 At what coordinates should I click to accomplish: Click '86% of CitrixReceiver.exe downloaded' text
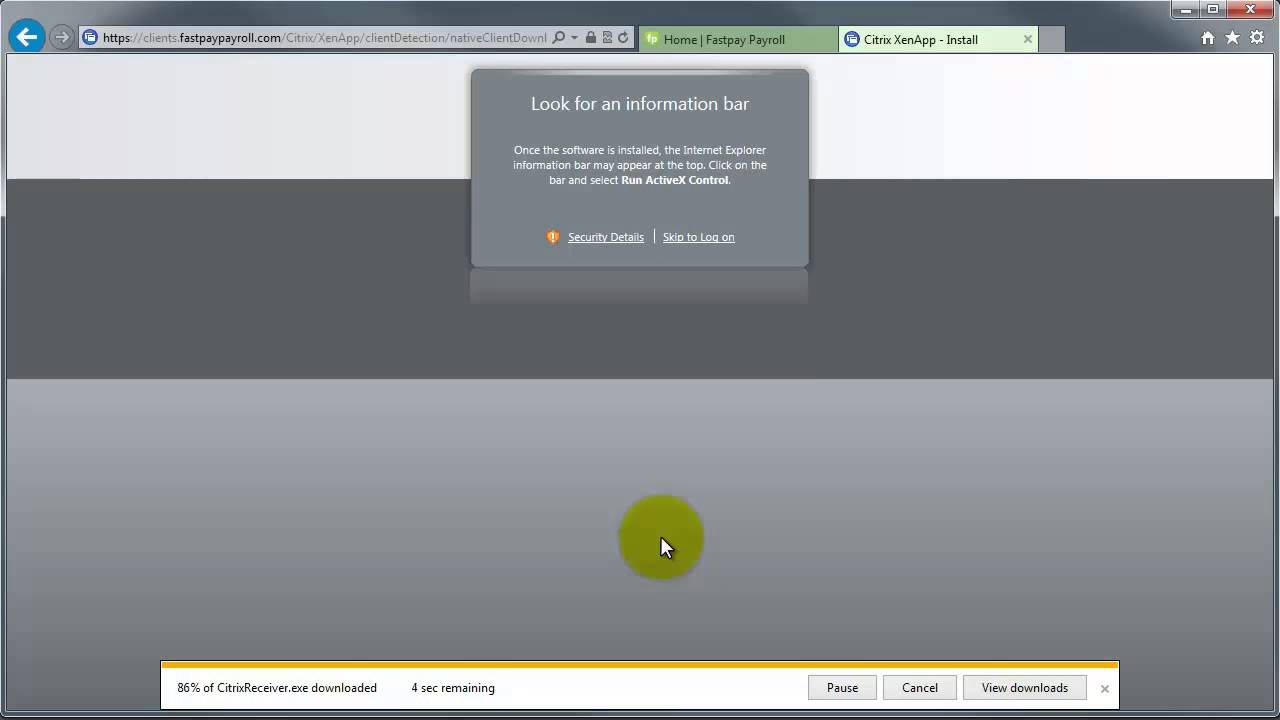[277, 688]
